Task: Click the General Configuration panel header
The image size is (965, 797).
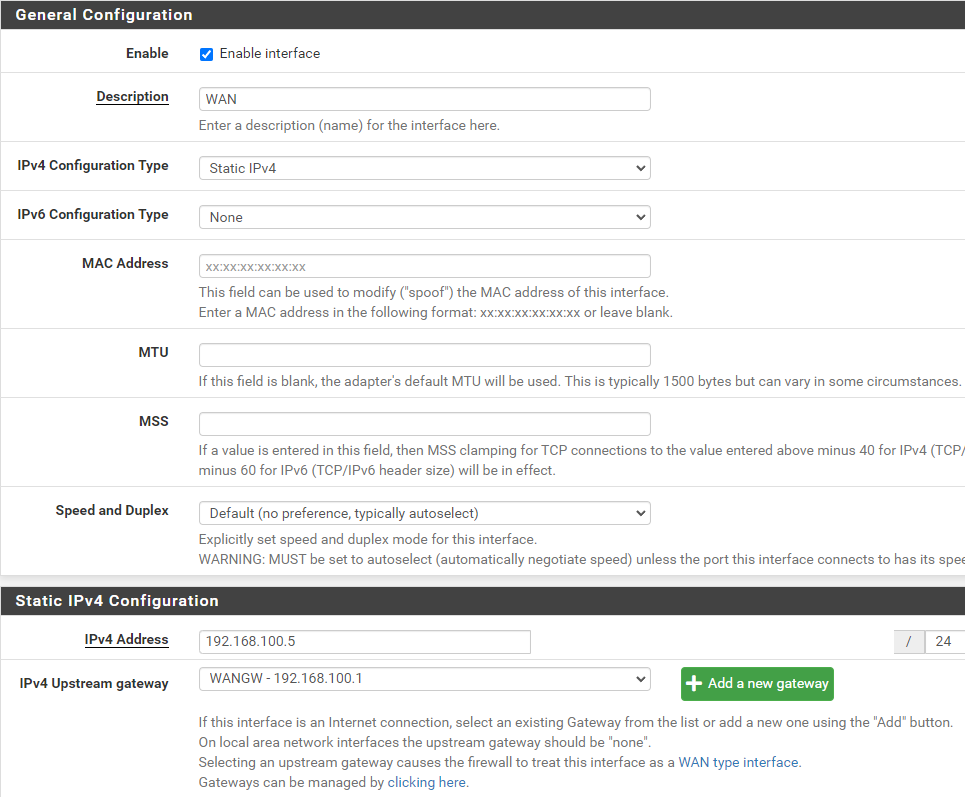Action: coord(104,15)
